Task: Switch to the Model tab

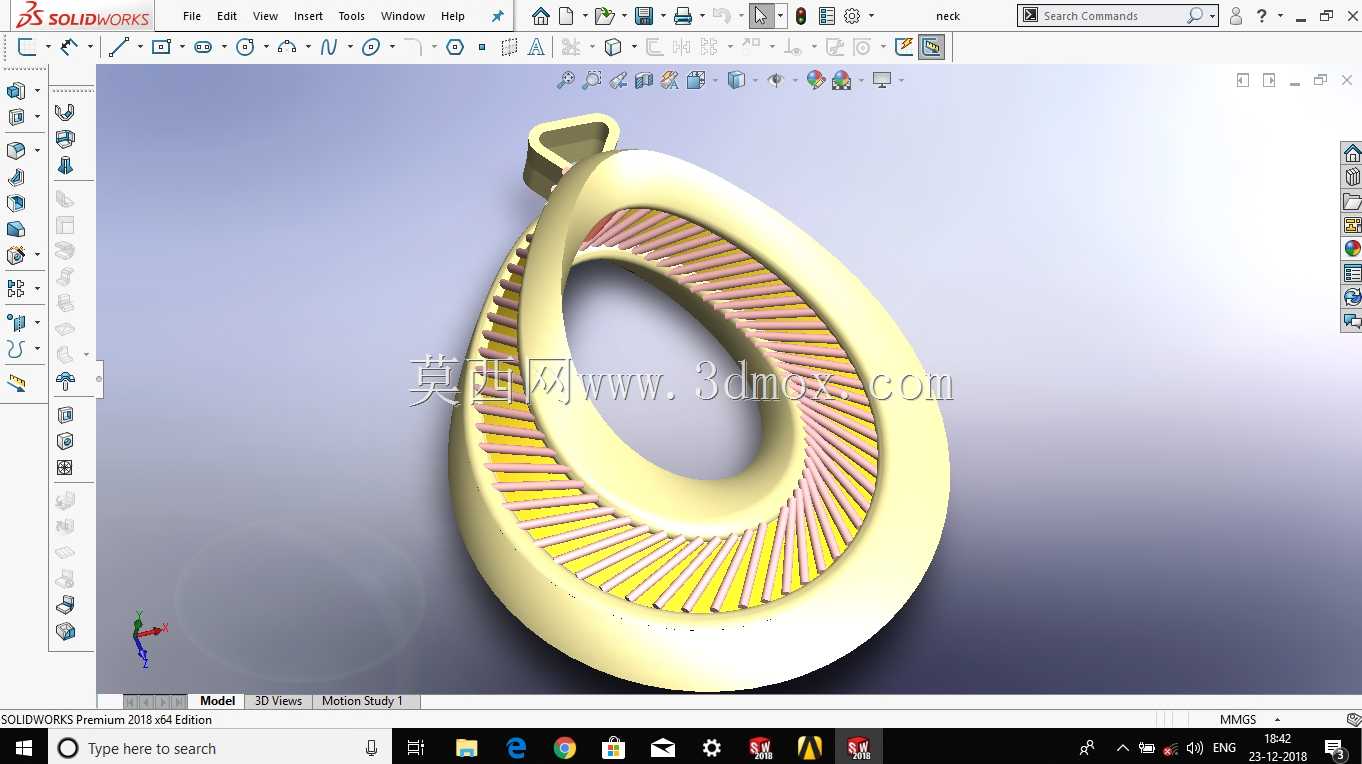Action: click(218, 701)
